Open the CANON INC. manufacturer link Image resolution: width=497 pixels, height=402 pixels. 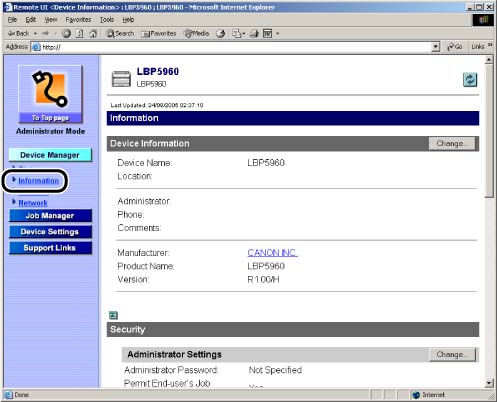[x=272, y=253]
